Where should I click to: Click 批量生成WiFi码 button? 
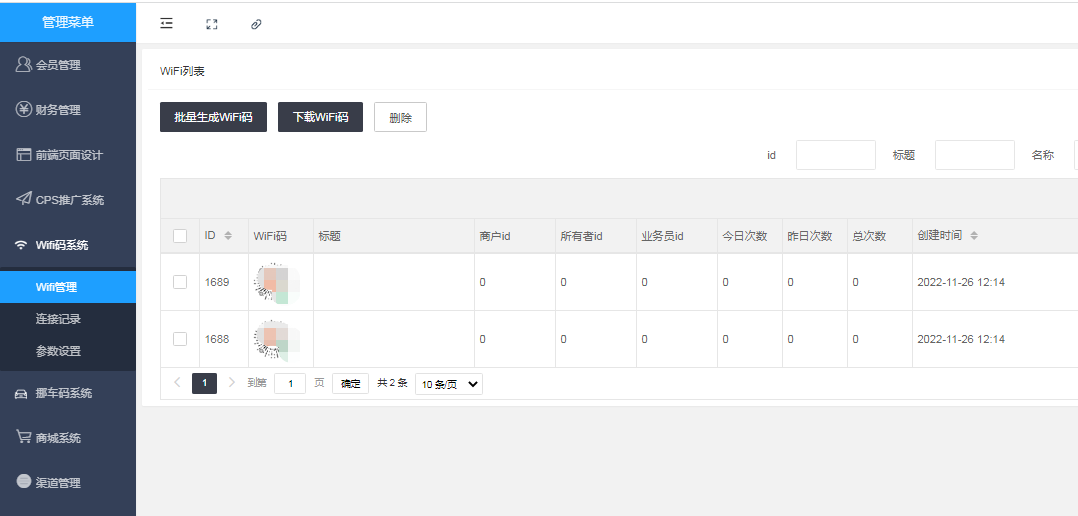pyautogui.click(x=213, y=117)
